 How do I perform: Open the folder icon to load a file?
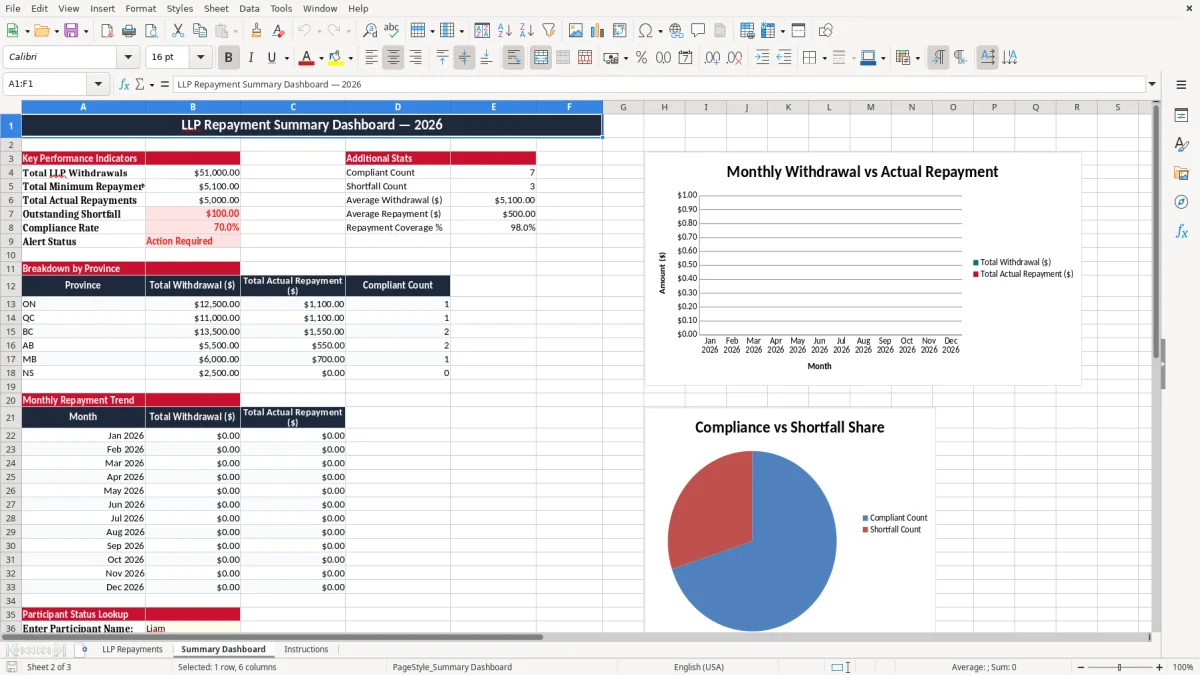(x=40, y=31)
